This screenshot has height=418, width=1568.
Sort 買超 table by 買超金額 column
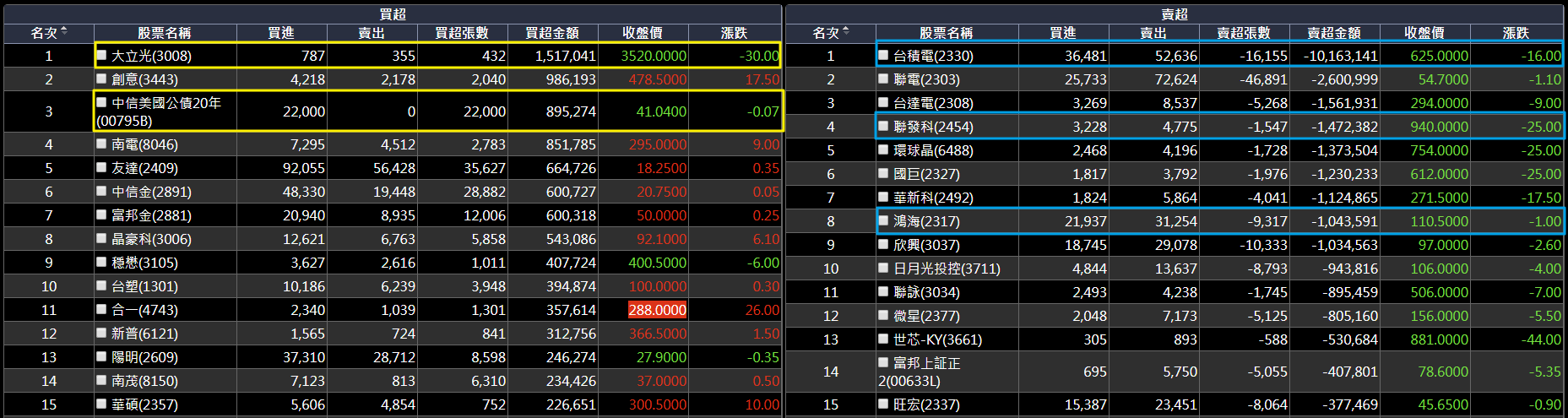click(x=552, y=32)
